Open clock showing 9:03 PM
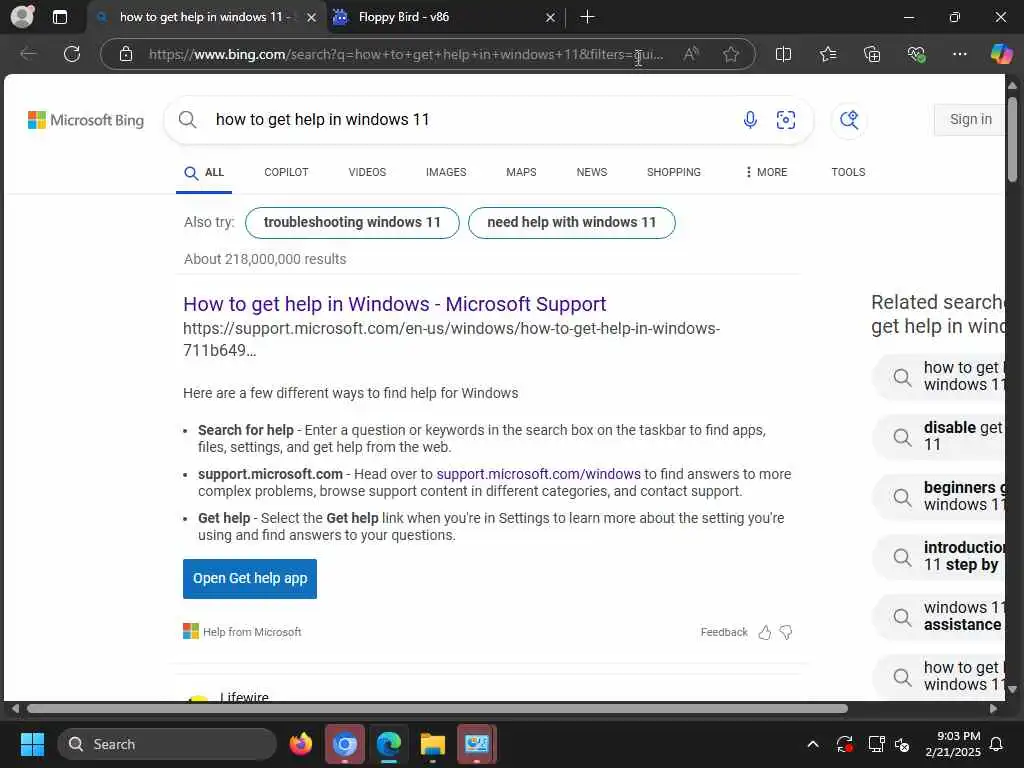 (x=953, y=744)
